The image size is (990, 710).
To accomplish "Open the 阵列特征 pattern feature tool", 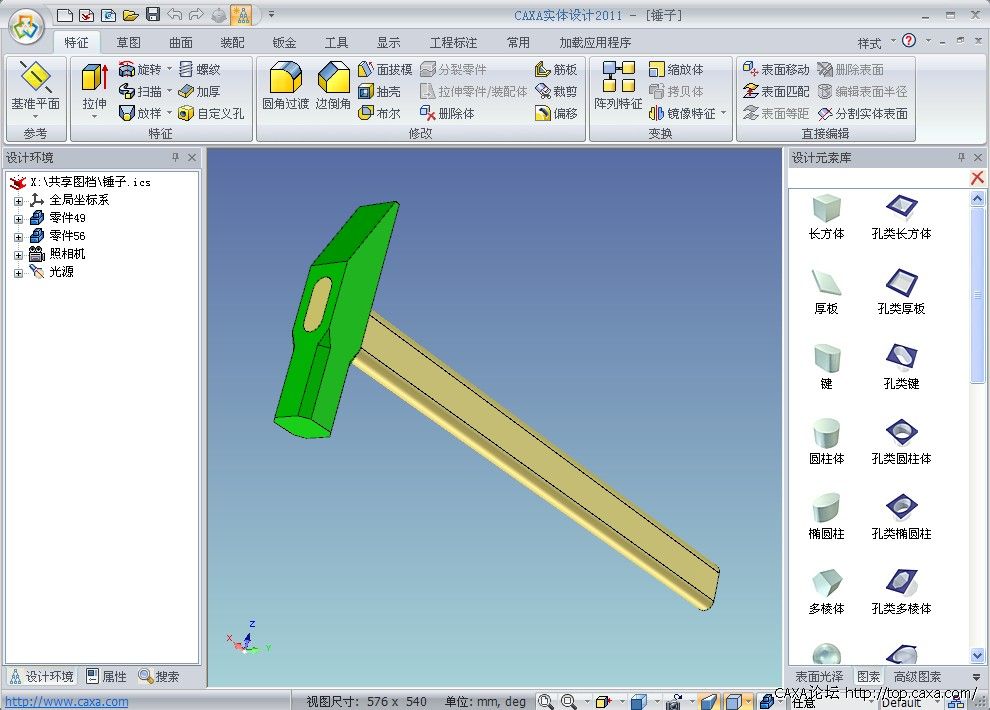I will pyautogui.click(x=618, y=86).
